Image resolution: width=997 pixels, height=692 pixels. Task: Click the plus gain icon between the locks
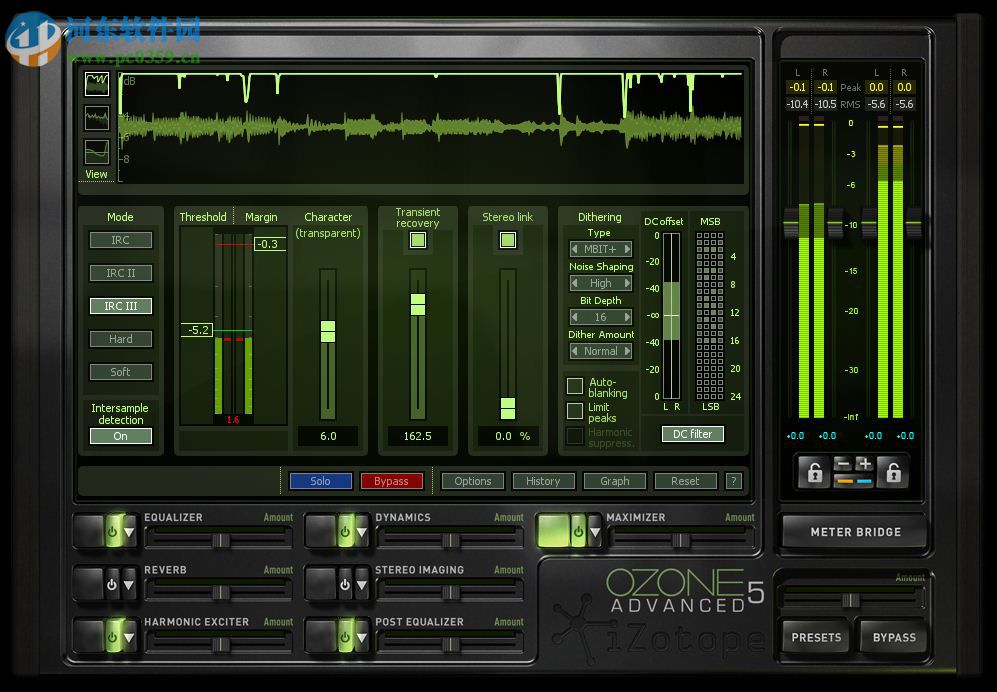point(864,465)
